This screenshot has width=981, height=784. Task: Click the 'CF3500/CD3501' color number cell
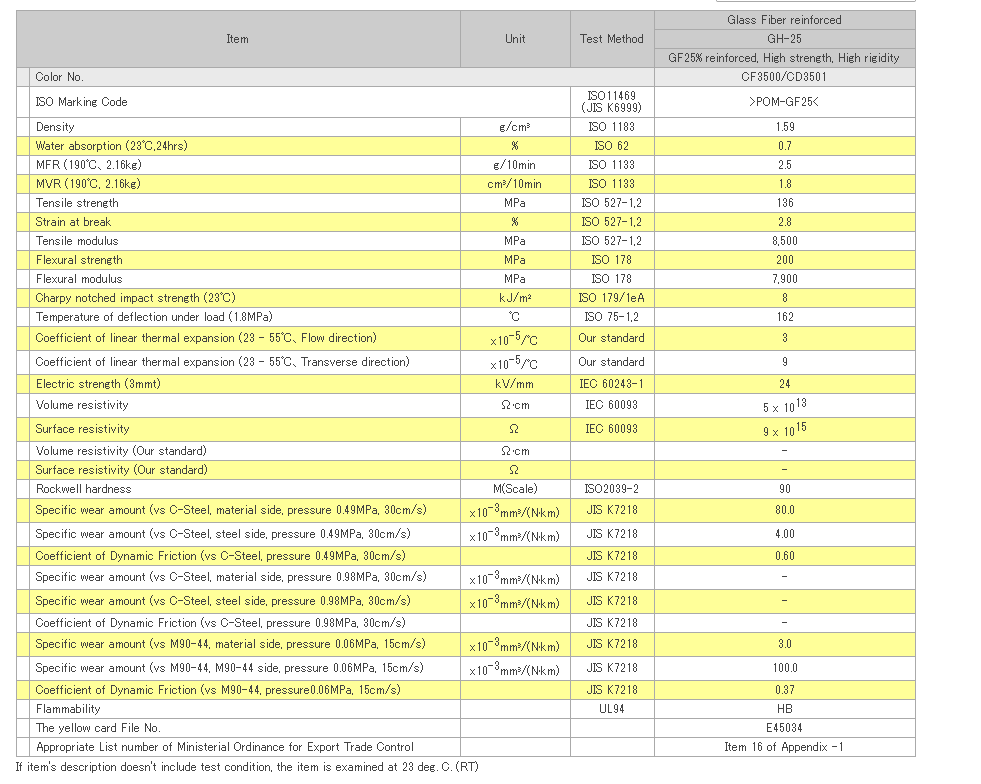(784, 77)
